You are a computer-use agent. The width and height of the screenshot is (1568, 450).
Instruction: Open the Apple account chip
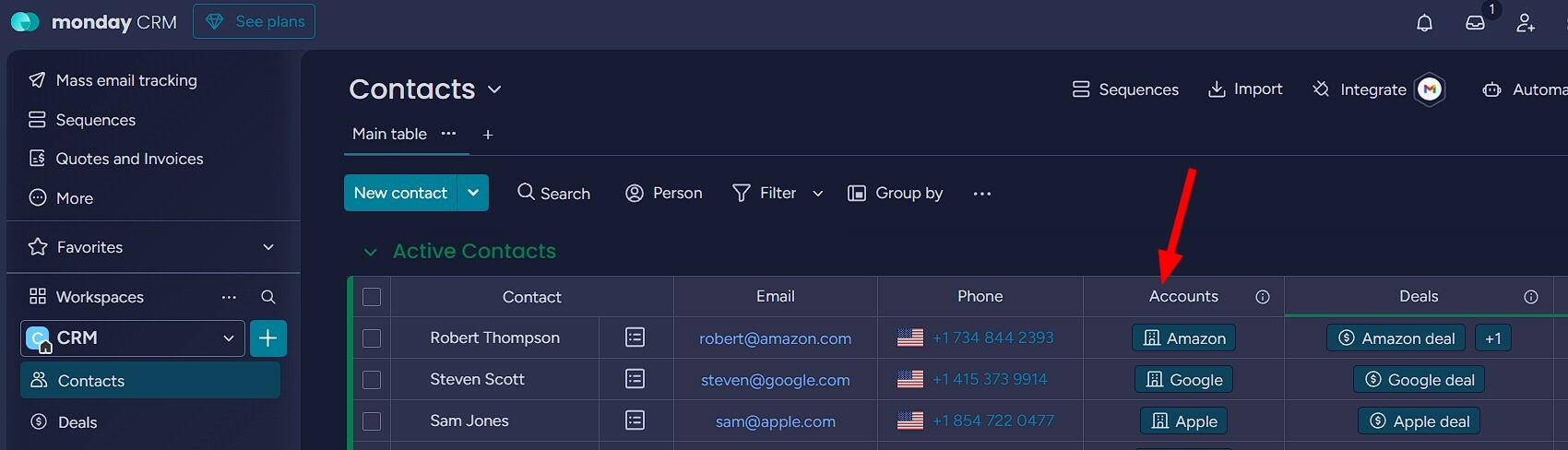pyautogui.click(x=1183, y=421)
